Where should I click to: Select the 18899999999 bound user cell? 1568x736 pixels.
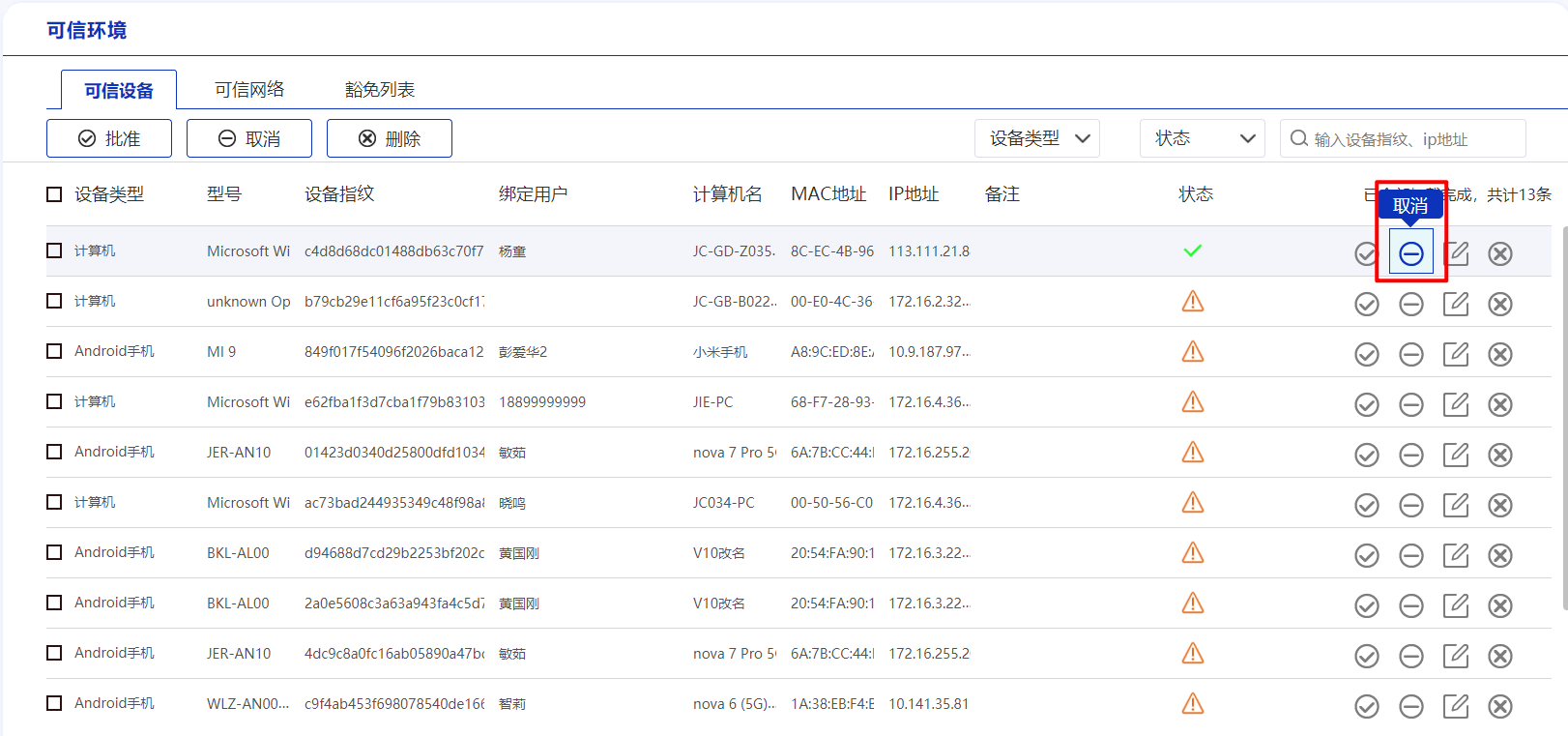coord(542,402)
